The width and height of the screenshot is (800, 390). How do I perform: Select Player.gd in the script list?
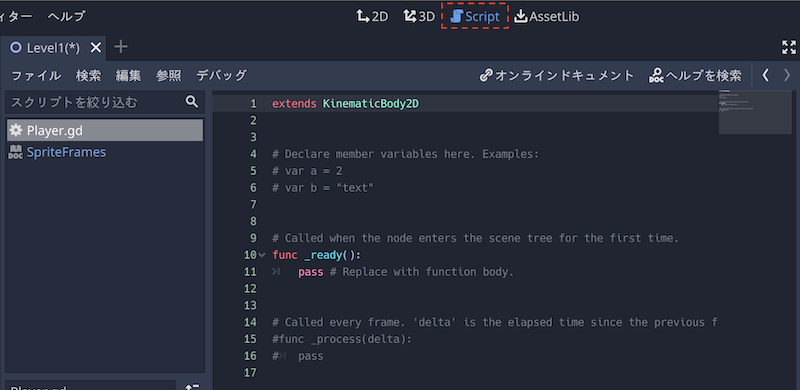pos(105,130)
